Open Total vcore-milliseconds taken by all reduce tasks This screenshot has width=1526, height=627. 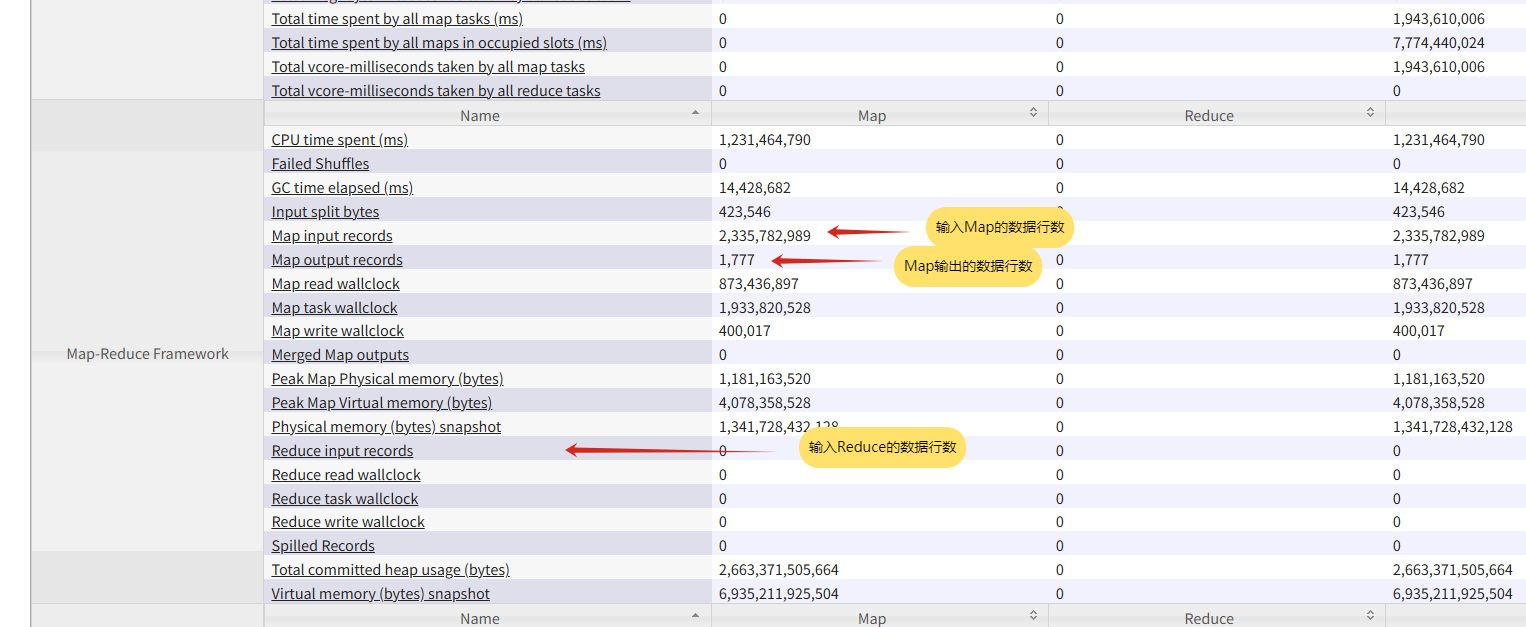point(436,91)
